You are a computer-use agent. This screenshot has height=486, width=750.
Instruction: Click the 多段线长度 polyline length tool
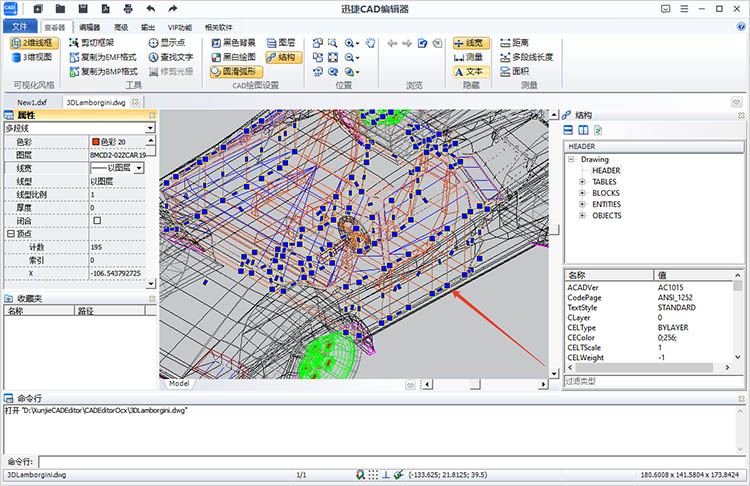(526, 57)
